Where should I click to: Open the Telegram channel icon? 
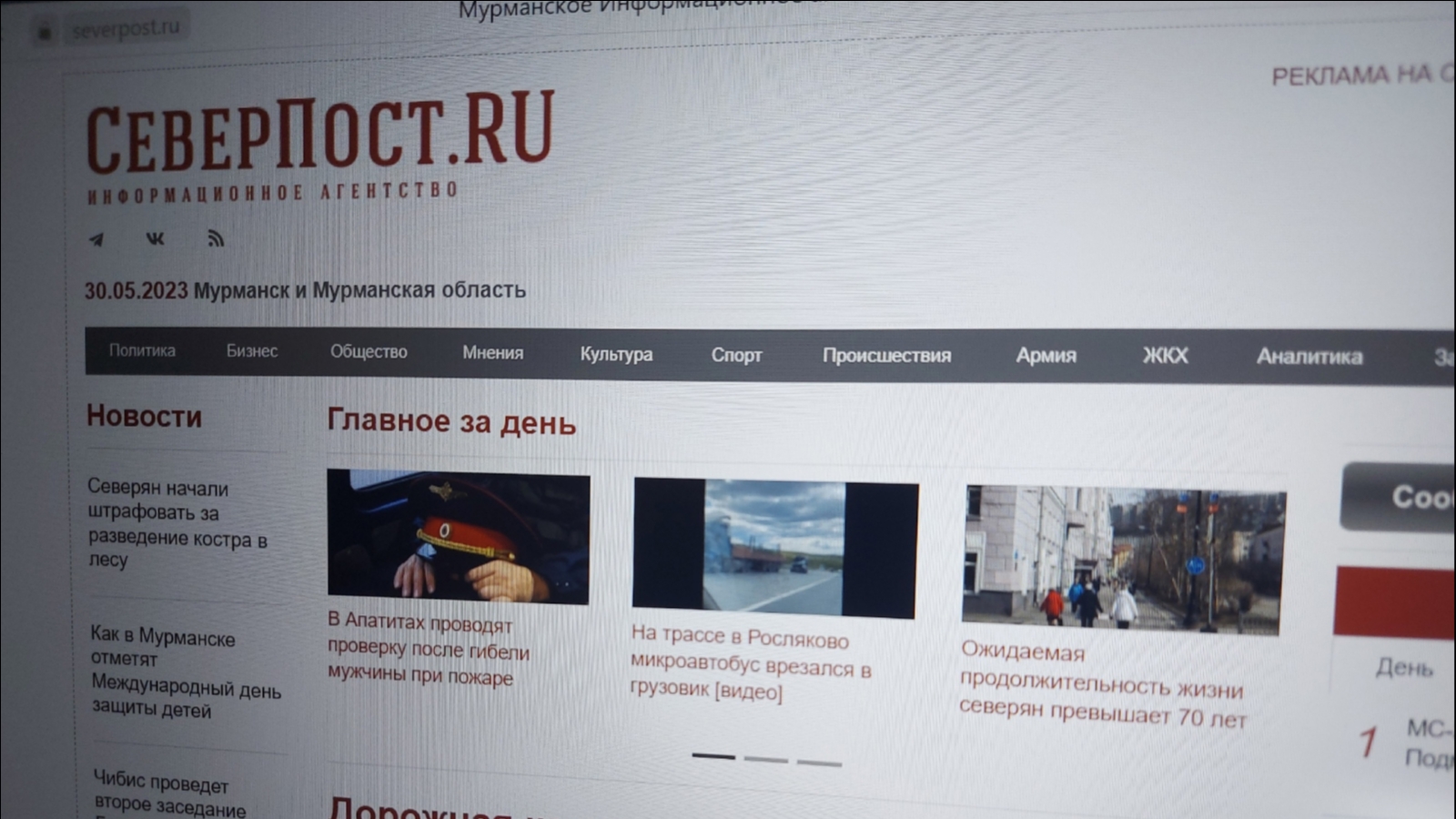pos(96,239)
